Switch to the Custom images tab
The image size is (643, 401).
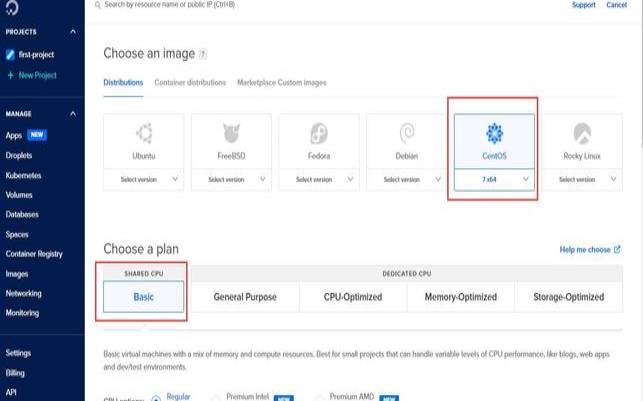tap(302, 82)
